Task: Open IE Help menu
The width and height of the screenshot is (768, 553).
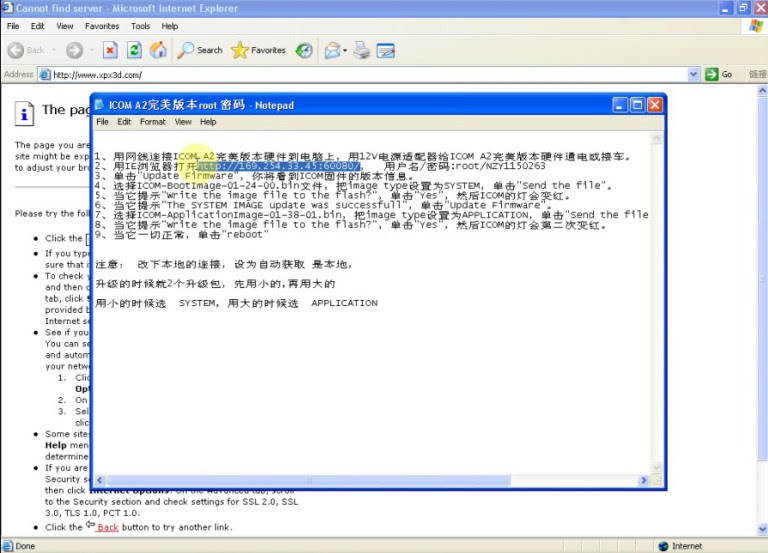Action: (169, 26)
